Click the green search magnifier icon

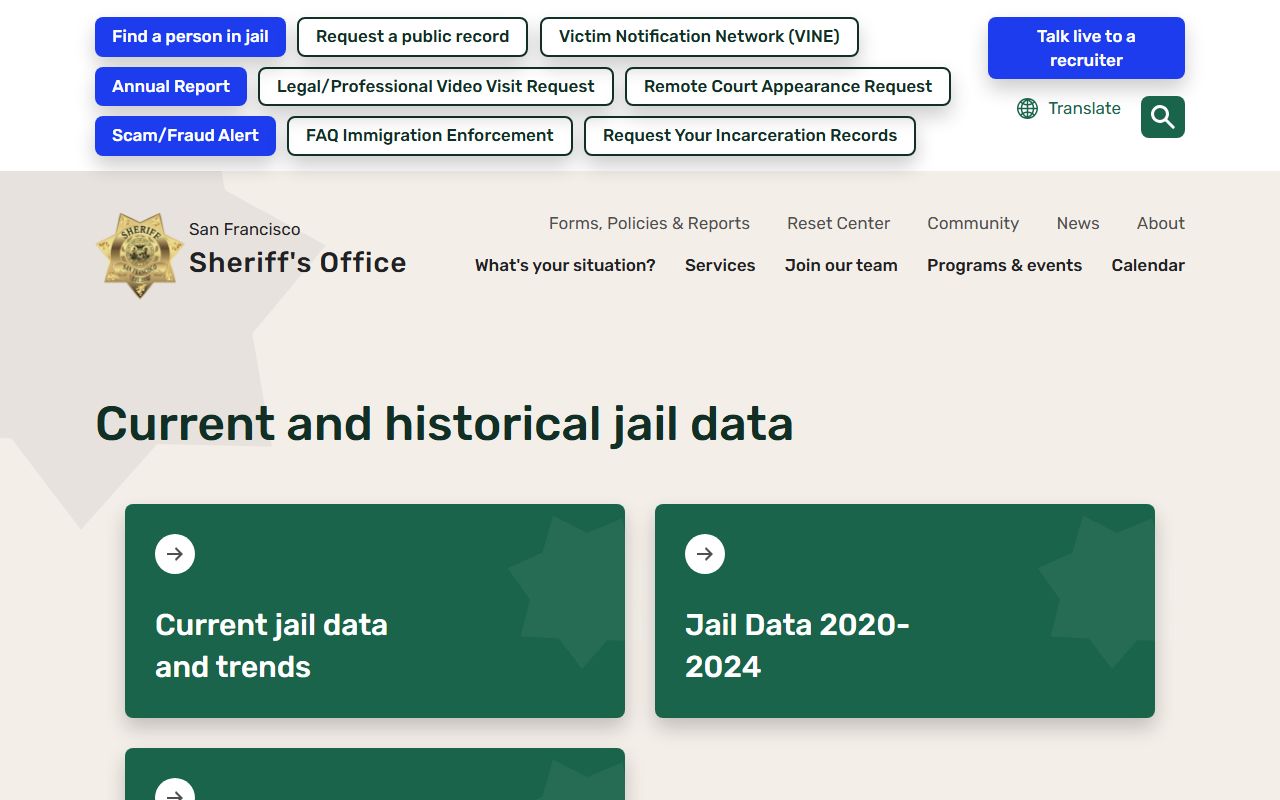1163,117
